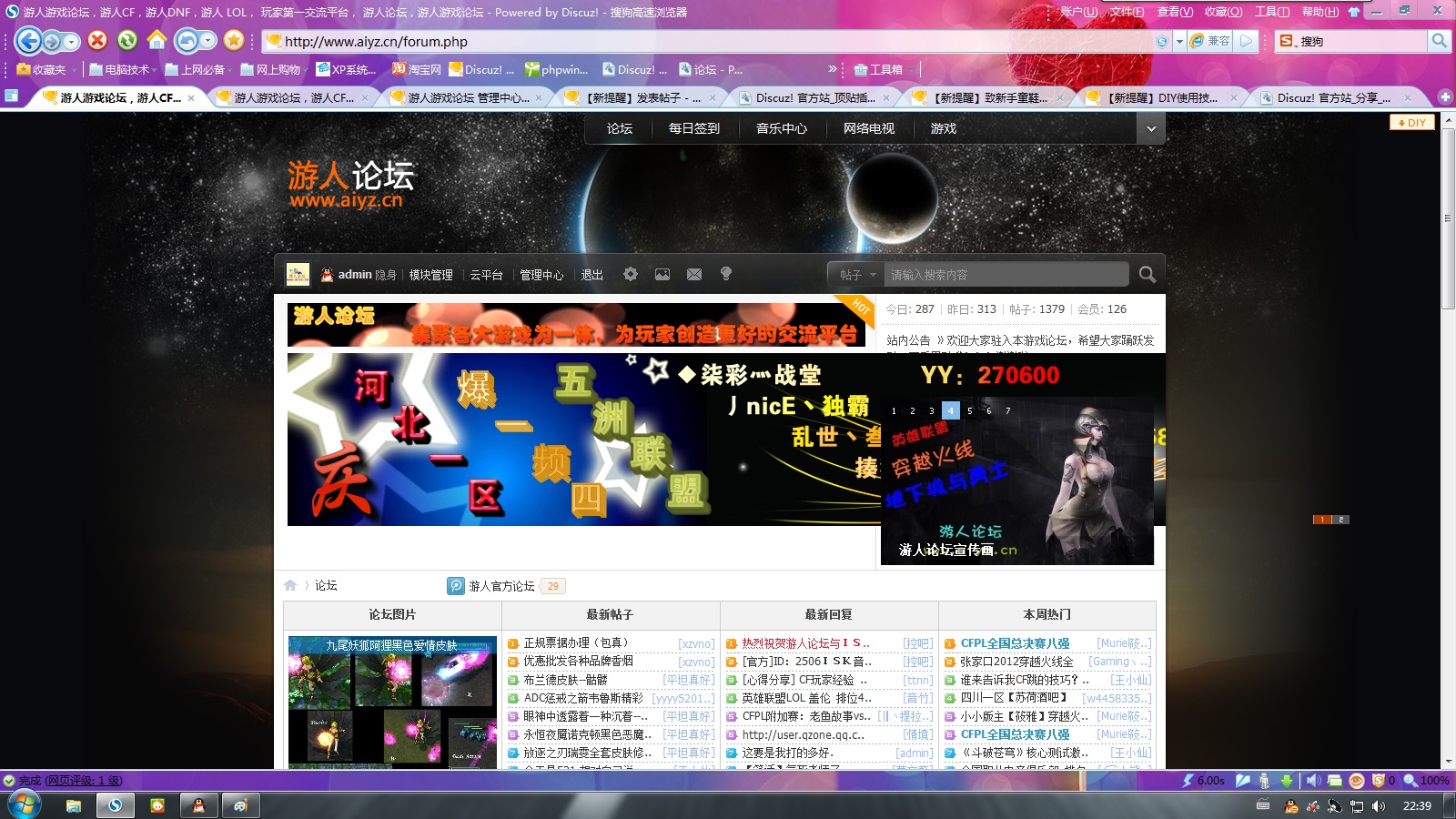1456x819 pixels.
Task: Click 退出 logout link
Action: (x=592, y=275)
